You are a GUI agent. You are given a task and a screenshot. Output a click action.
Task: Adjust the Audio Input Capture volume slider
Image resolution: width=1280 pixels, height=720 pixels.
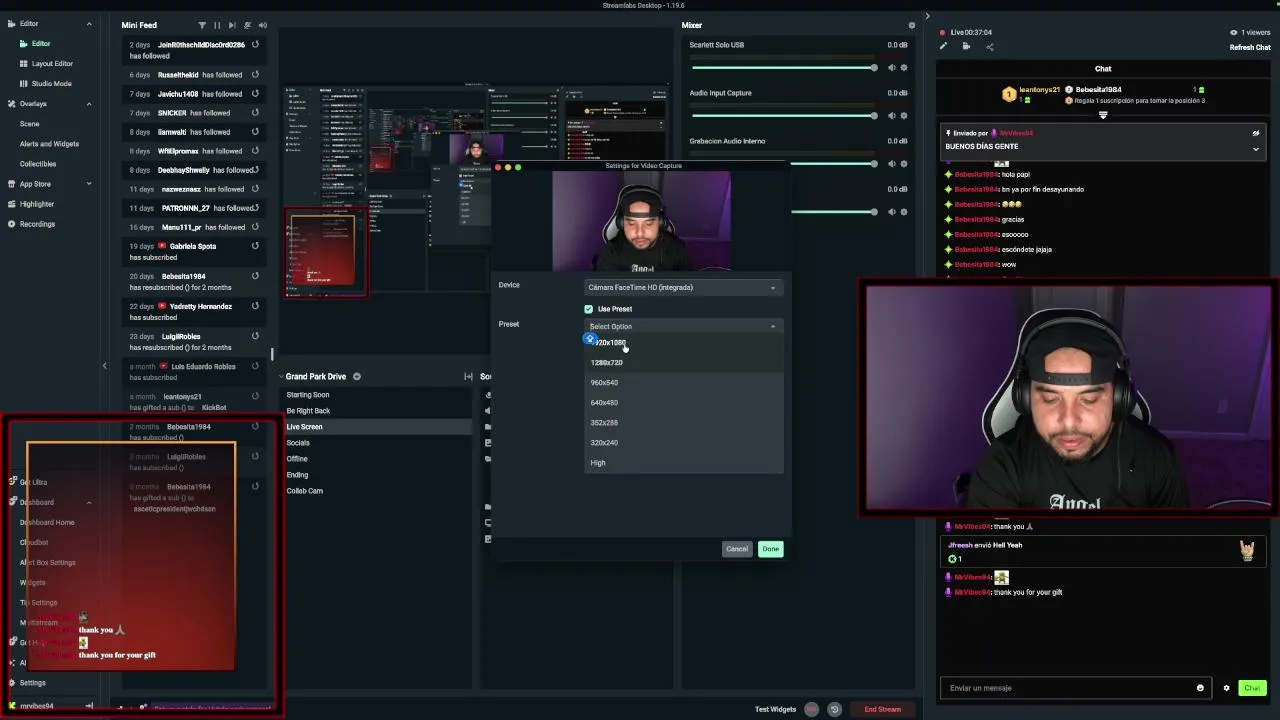pyautogui.click(x=783, y=116)
